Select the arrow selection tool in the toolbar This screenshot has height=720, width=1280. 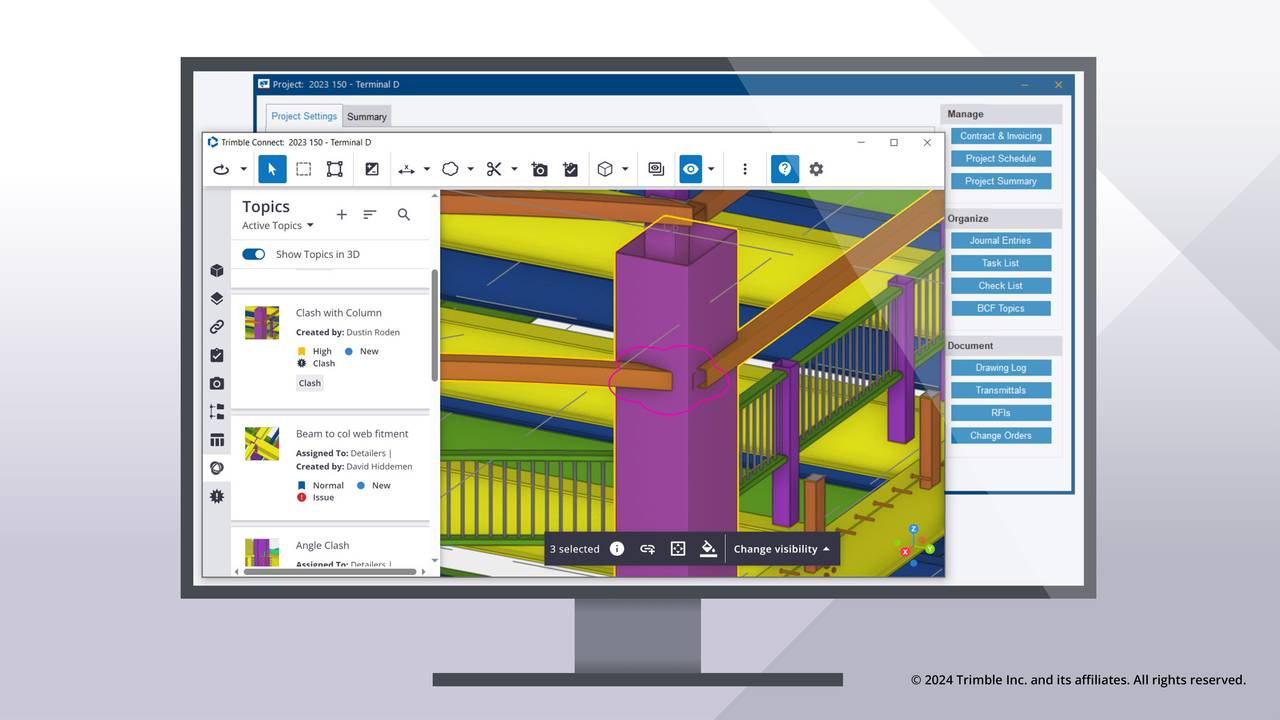click(x=271, y=168)
